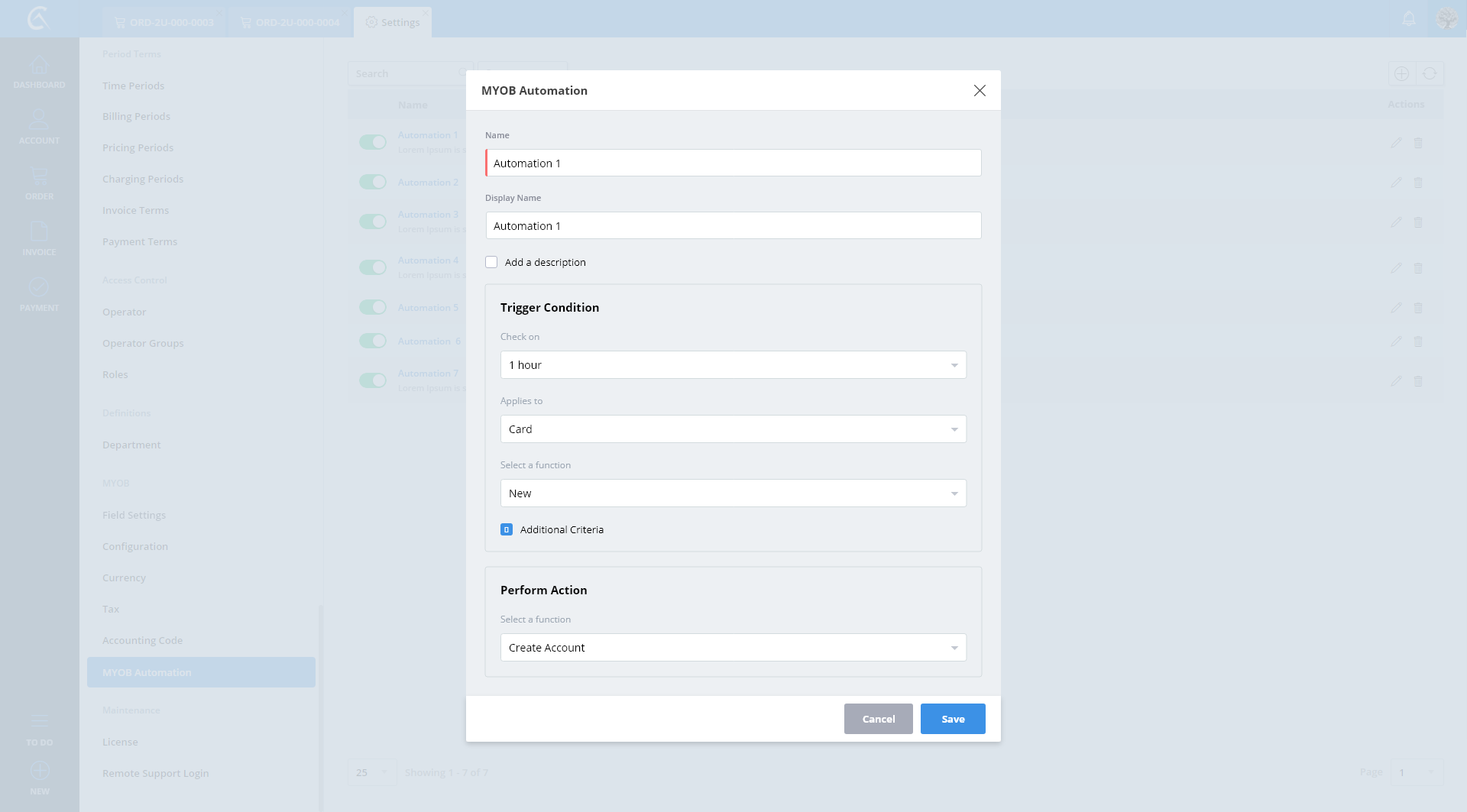
Task: Click the refresh list icon
Action: coord(1430,74)
